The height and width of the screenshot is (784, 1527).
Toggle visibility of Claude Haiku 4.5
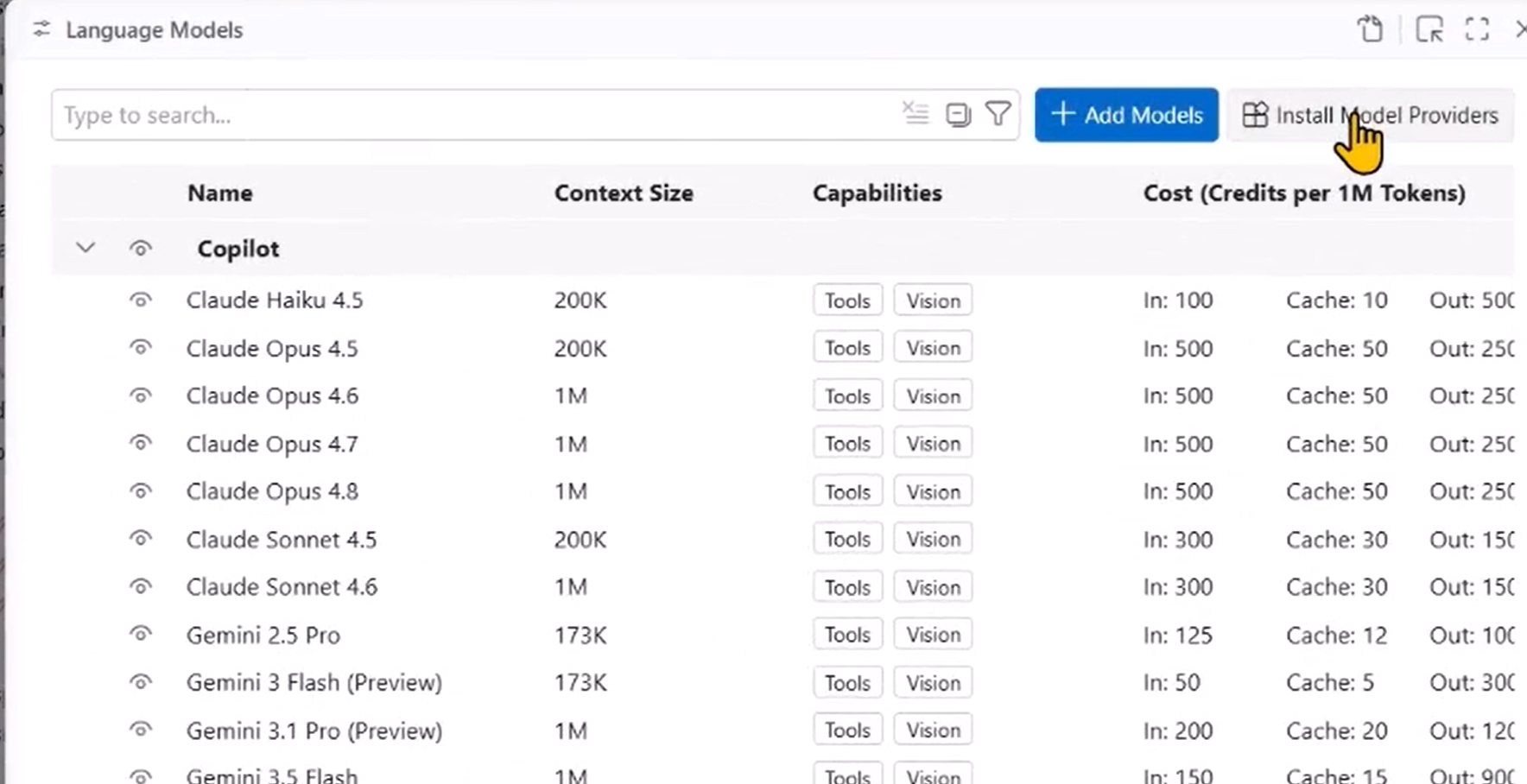point(141,300)
